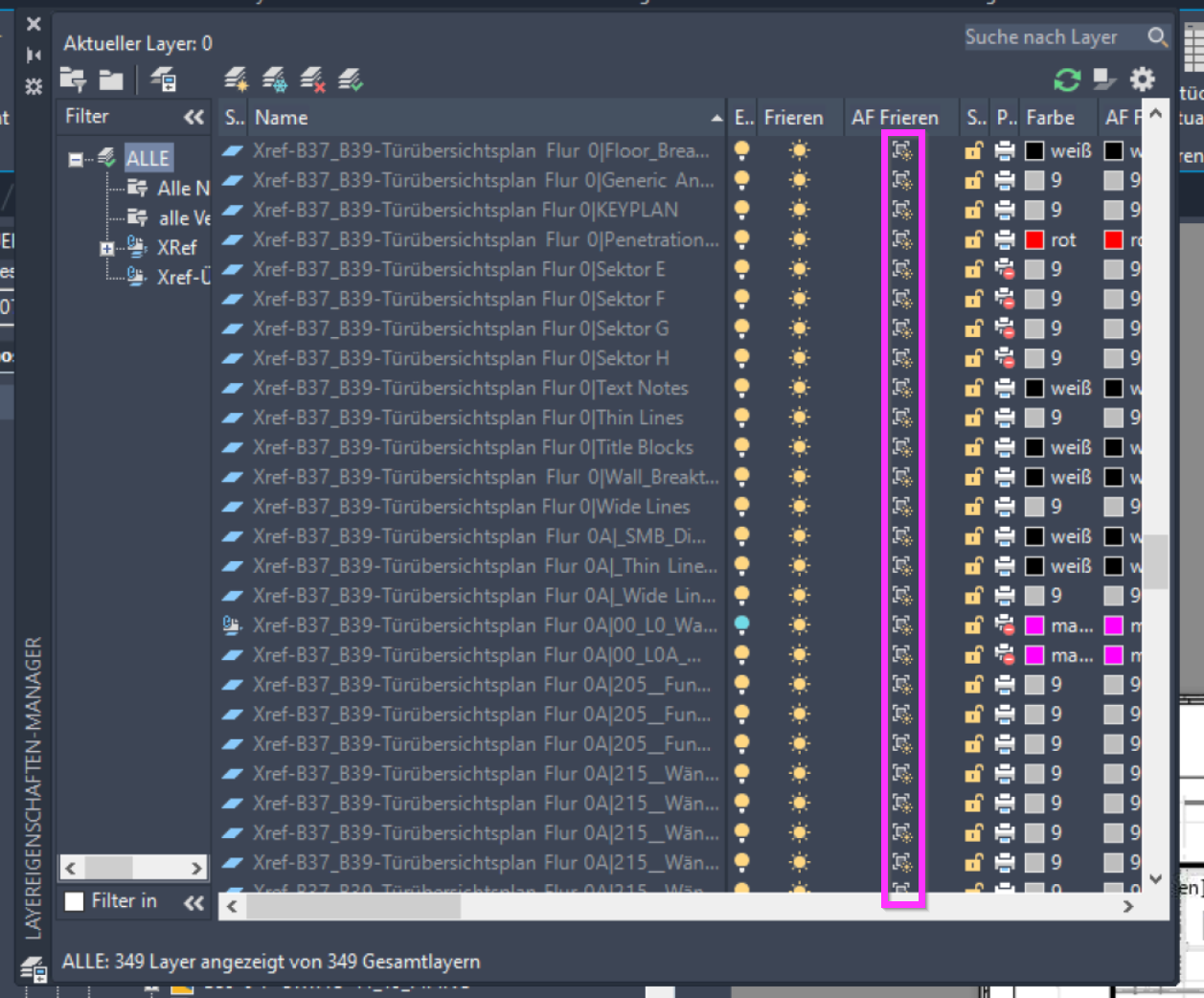Toggle the panel auto-hide pushpin

coord(34,55)
